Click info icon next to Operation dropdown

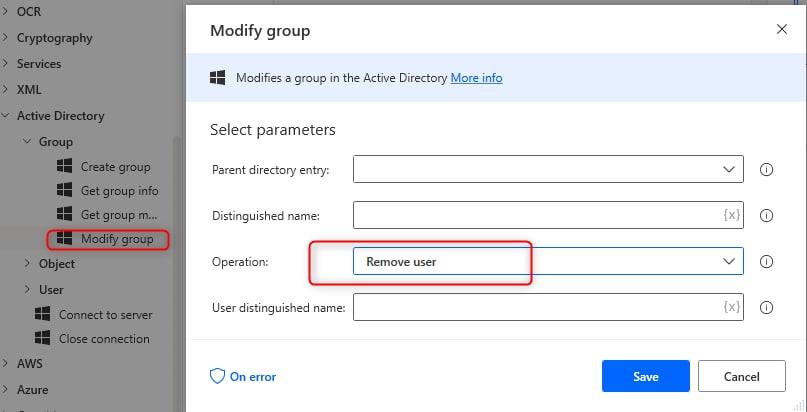pyautogui.click(x=767, y=262)
